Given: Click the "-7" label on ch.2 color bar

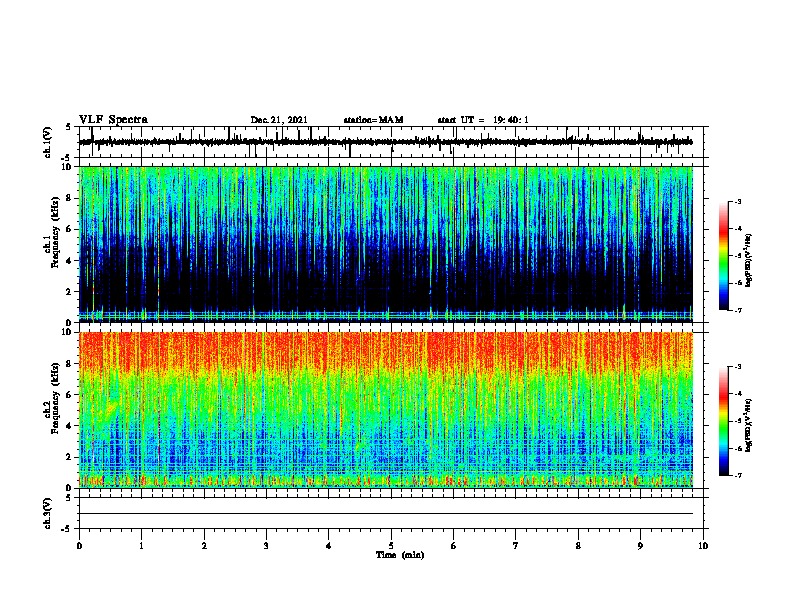Looking at the screenshot, I should click(738, 476).
